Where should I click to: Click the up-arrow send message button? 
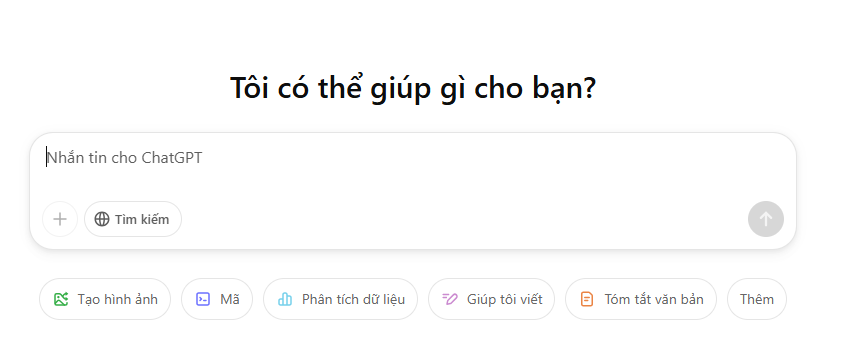765,219
